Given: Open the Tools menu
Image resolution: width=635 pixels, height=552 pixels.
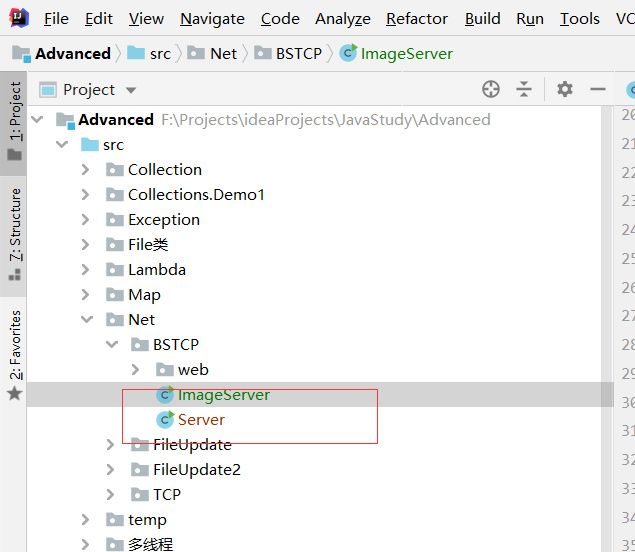Looking at the screenshot, I should coord(580,19).
